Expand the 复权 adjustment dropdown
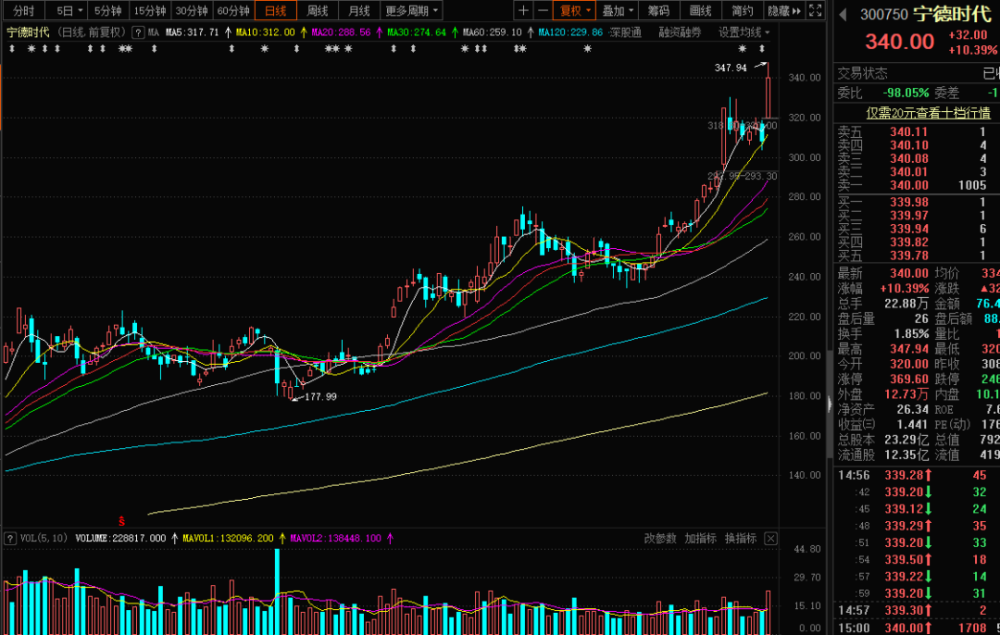 pyautogui.click(x=575, y=11)
